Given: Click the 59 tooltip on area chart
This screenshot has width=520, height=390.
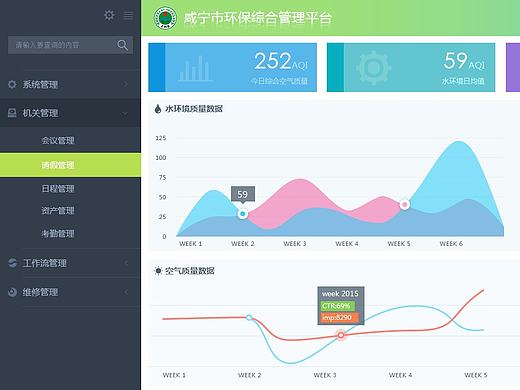Looking at the screenshot, I should (243, 194).
